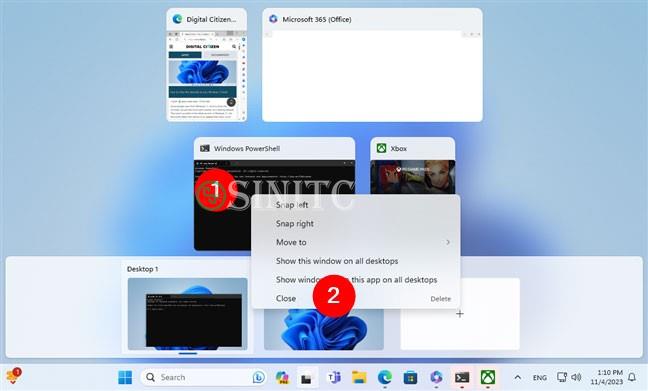This screenshot has height=391, width=648.
Task: Open Microsoft Teams from the taskbar
Action: pyautogui.click(x=334, y=377)
